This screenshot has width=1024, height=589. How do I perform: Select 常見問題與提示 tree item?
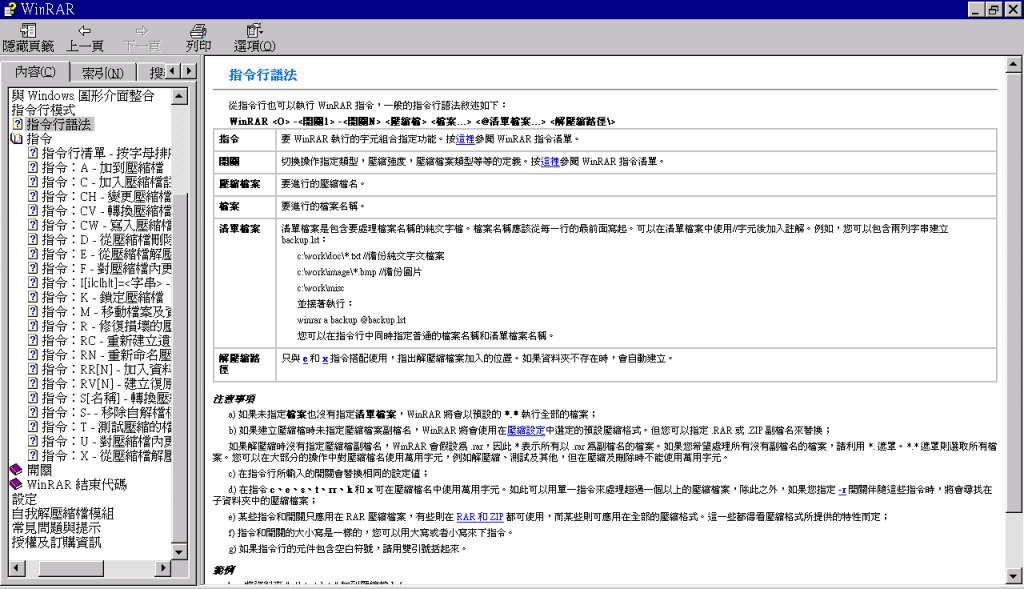click(x=56, y=528)
